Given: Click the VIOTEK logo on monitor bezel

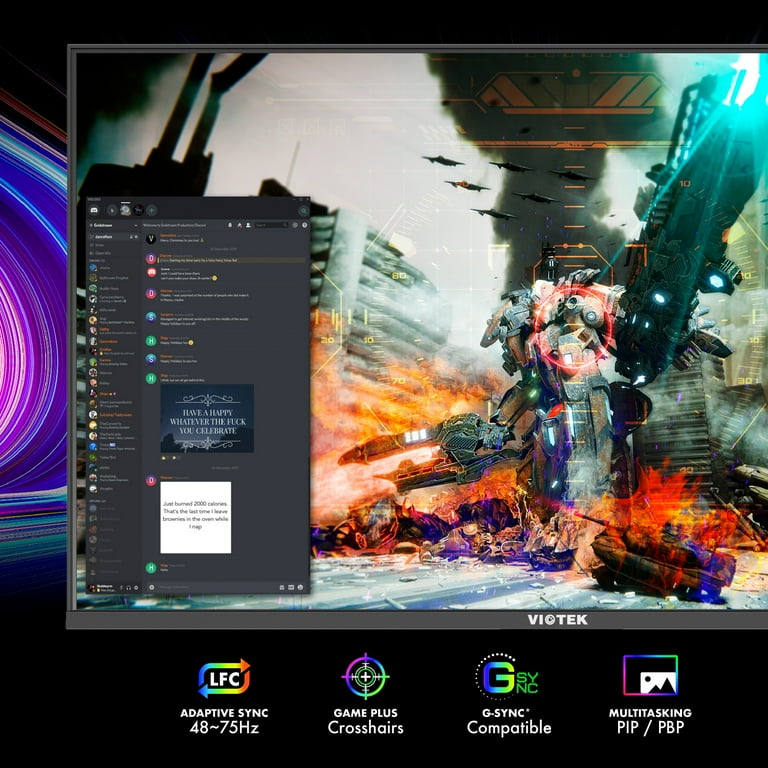Looking at the screenshot, I should point(557,620).
